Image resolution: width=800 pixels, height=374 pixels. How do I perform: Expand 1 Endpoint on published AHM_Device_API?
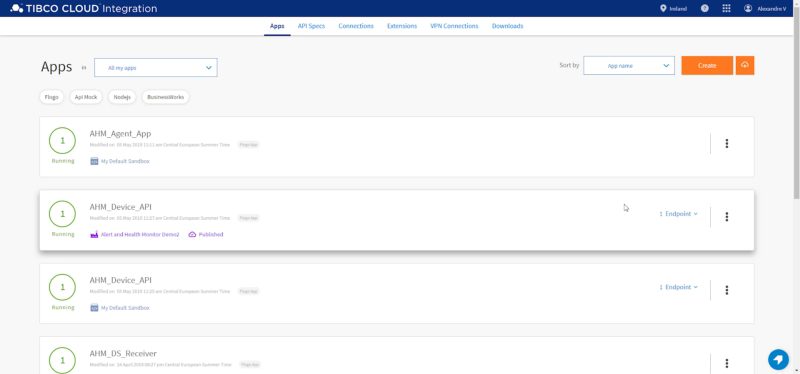point(679,214)
